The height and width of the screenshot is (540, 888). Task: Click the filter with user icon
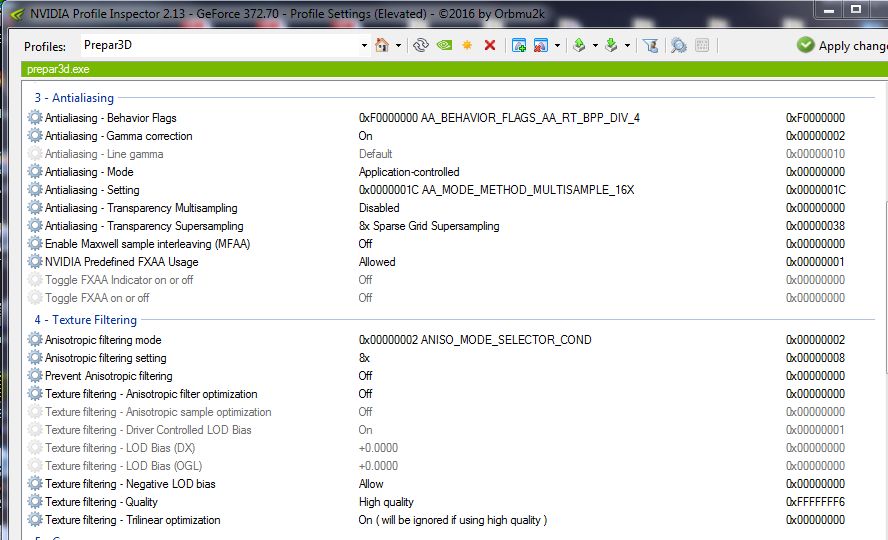click(x=651, y=45)
